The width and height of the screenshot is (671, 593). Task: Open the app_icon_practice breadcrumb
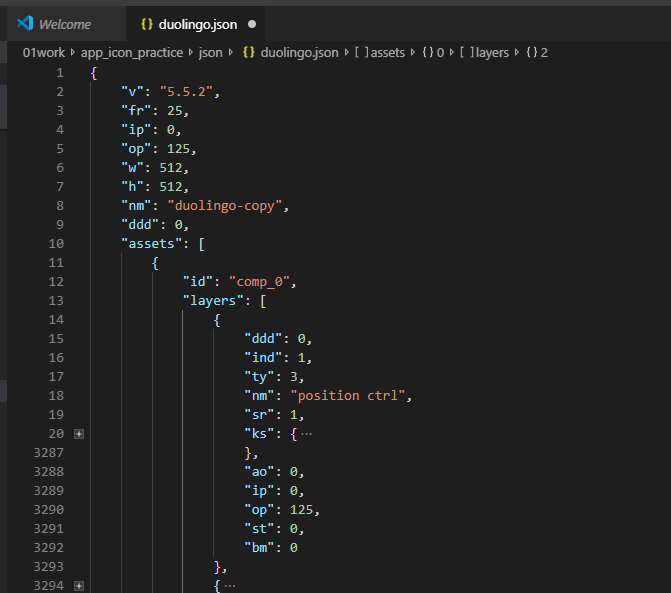[132, 52]
